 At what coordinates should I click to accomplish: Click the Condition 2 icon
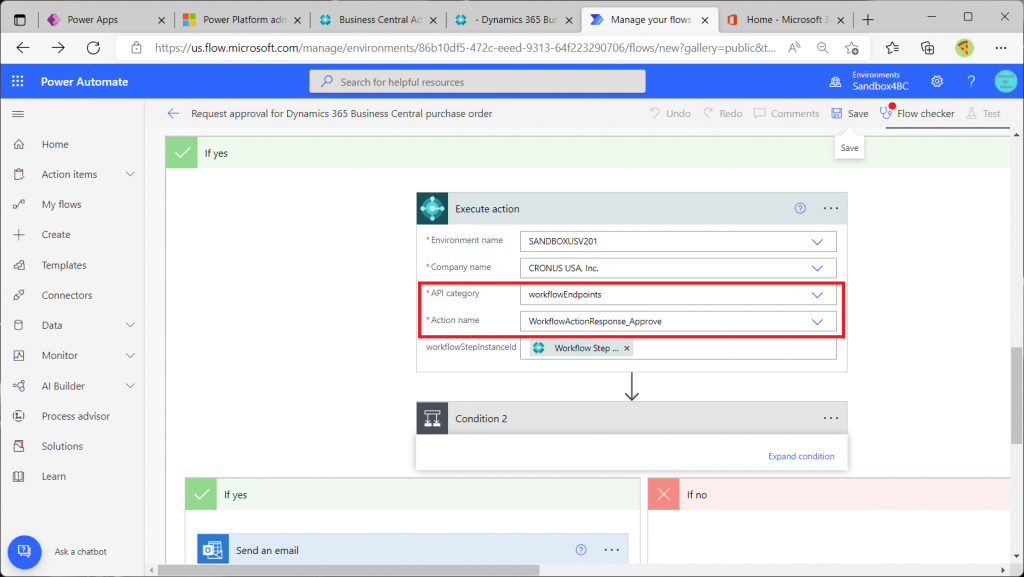(432, 418)
